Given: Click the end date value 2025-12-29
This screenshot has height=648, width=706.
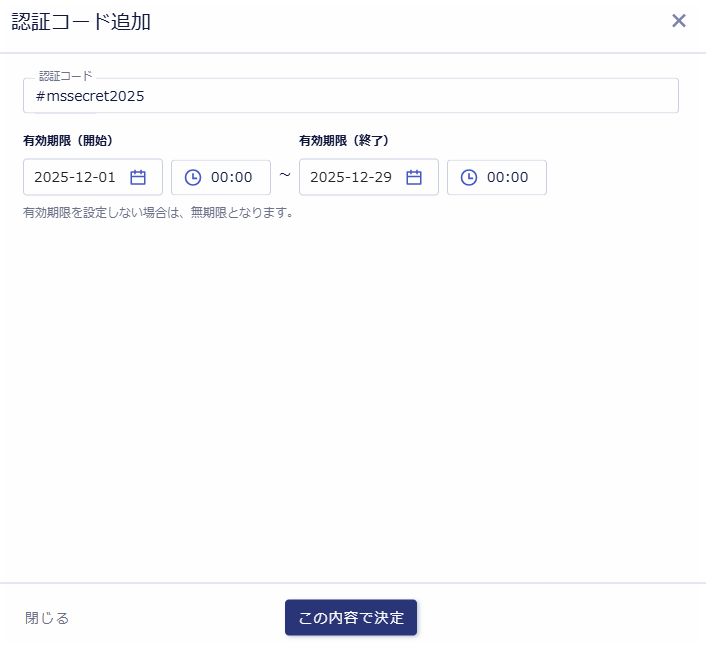Looking at the screenshot, I should point(351,177).
